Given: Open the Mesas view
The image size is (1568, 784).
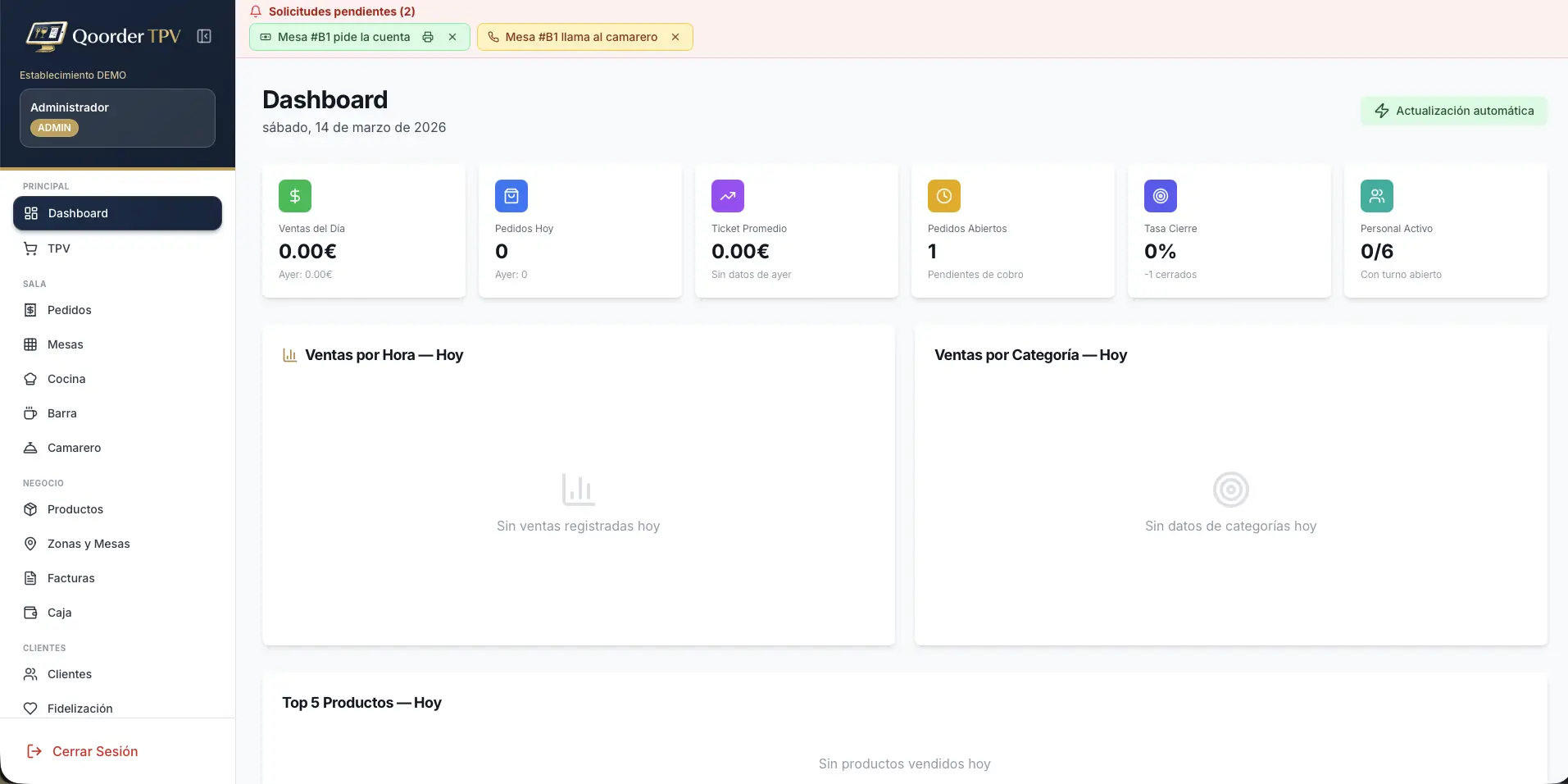Looking at the screenshot, I should (x=65, y=344).
